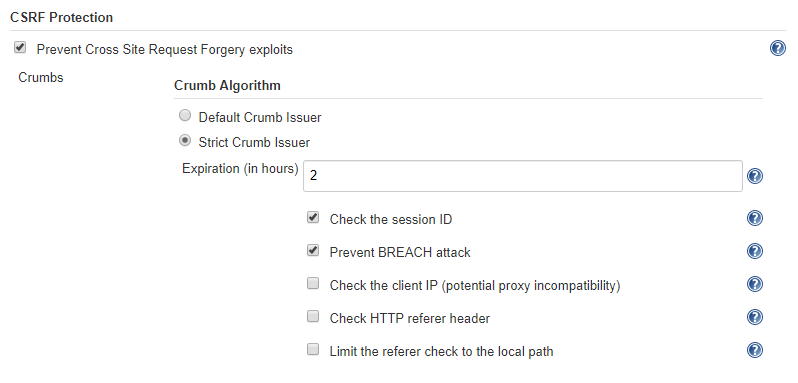The width and height of the screenshot is (798, 383).
Task: View help for Check the client IP
Action: tap(755, 284)
